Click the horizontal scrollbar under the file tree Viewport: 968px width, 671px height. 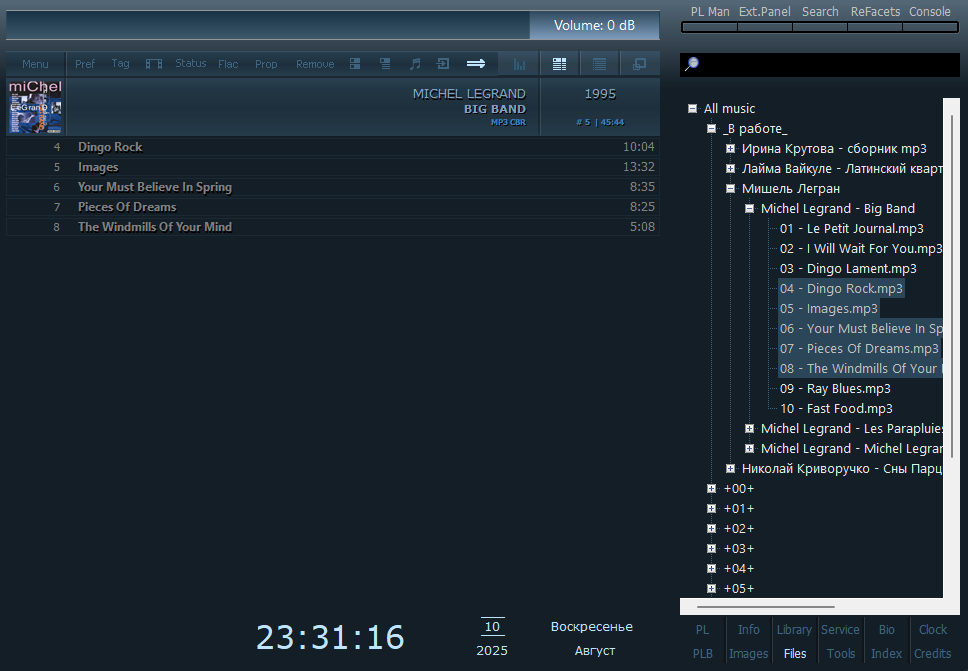(765, 606)
